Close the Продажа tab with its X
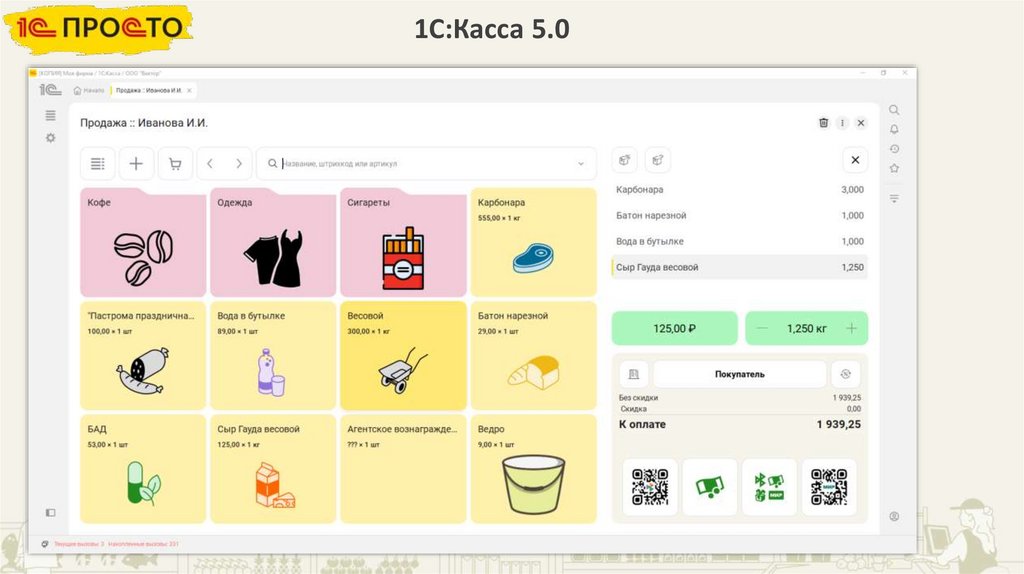The height and width of the screenshot is (574, 1024). [x=189, y=90]
